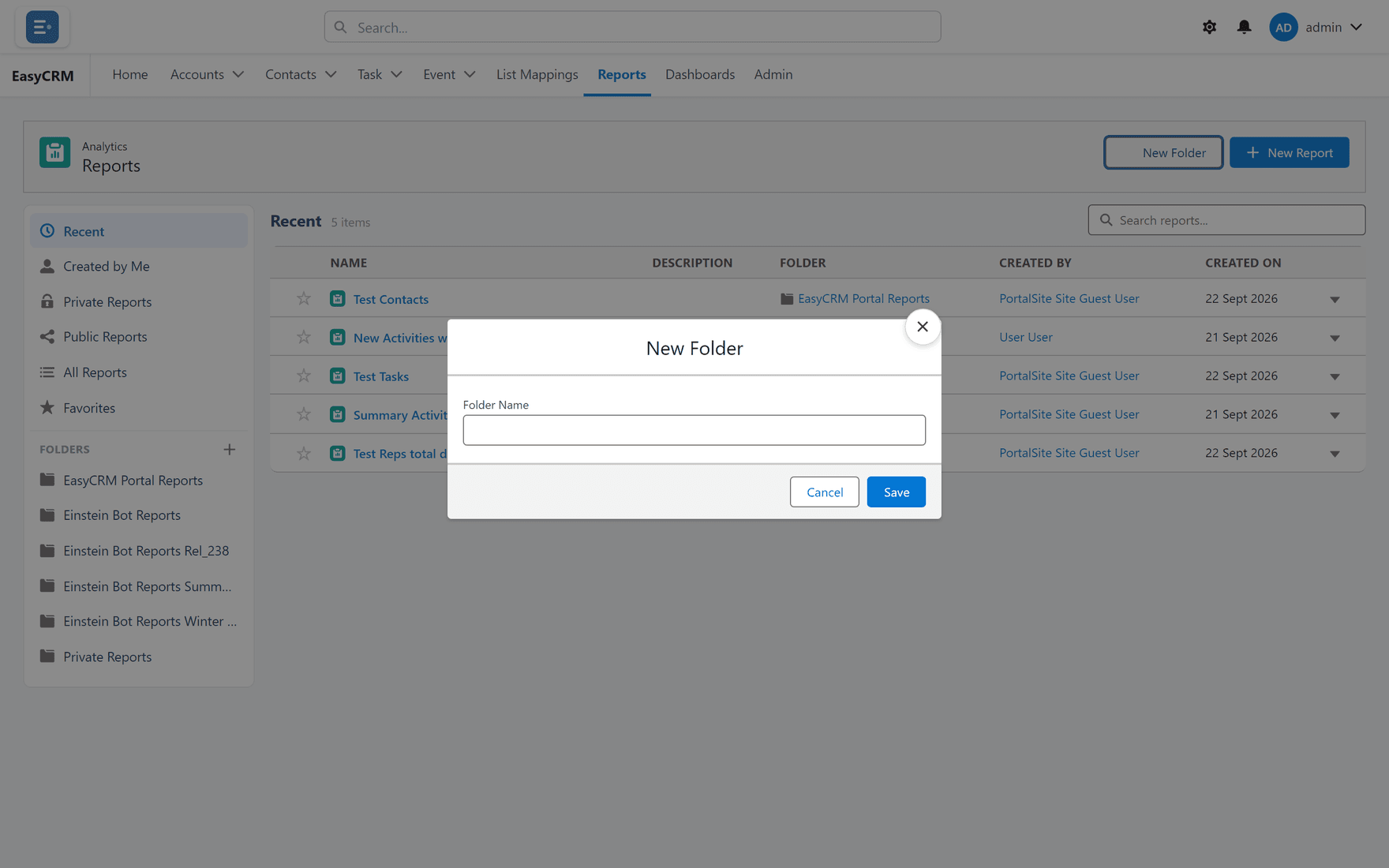Focus the global Search box

pos(632,27)
